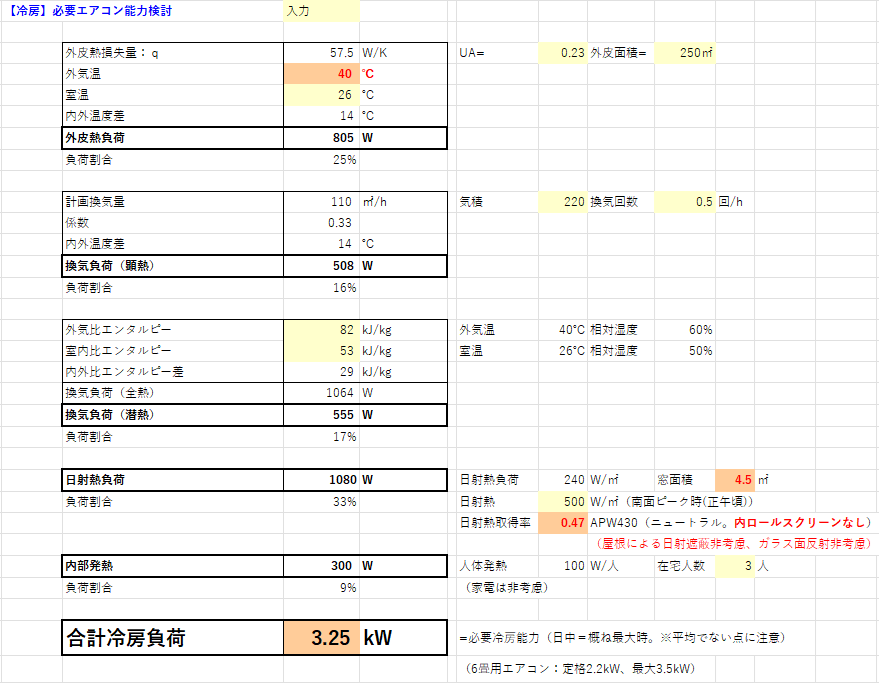Viewport: 879px width, 683px height.
Task: Click the 合計冷房負荷 result 3.25
Action: coord(321,638)
